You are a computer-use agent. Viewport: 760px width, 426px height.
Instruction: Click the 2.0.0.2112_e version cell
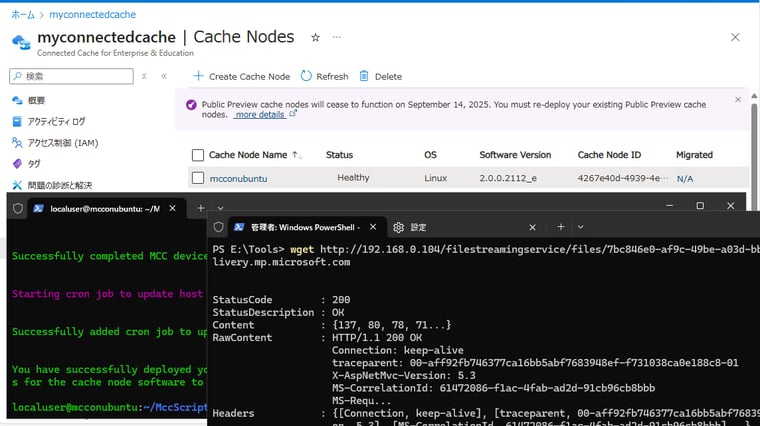[x=508, y=178]
